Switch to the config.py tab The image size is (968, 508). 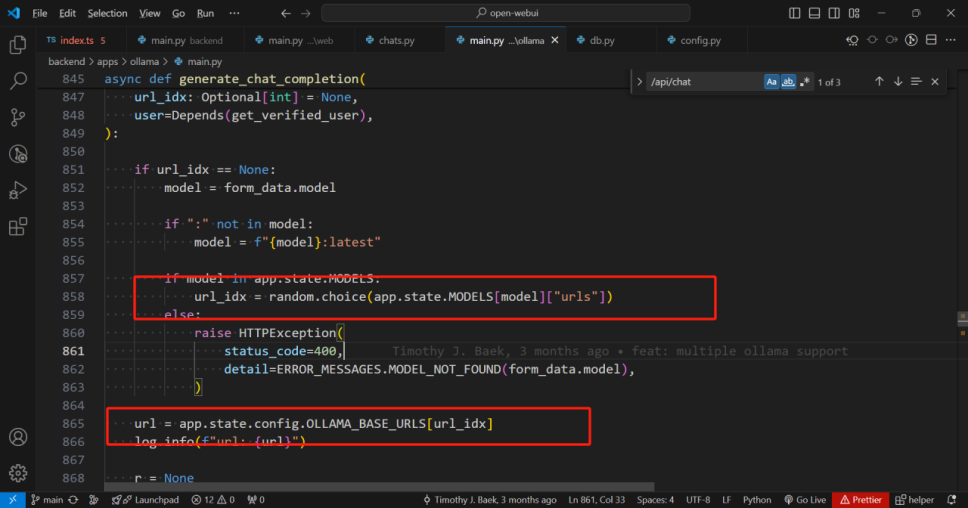tap(700, 40)
